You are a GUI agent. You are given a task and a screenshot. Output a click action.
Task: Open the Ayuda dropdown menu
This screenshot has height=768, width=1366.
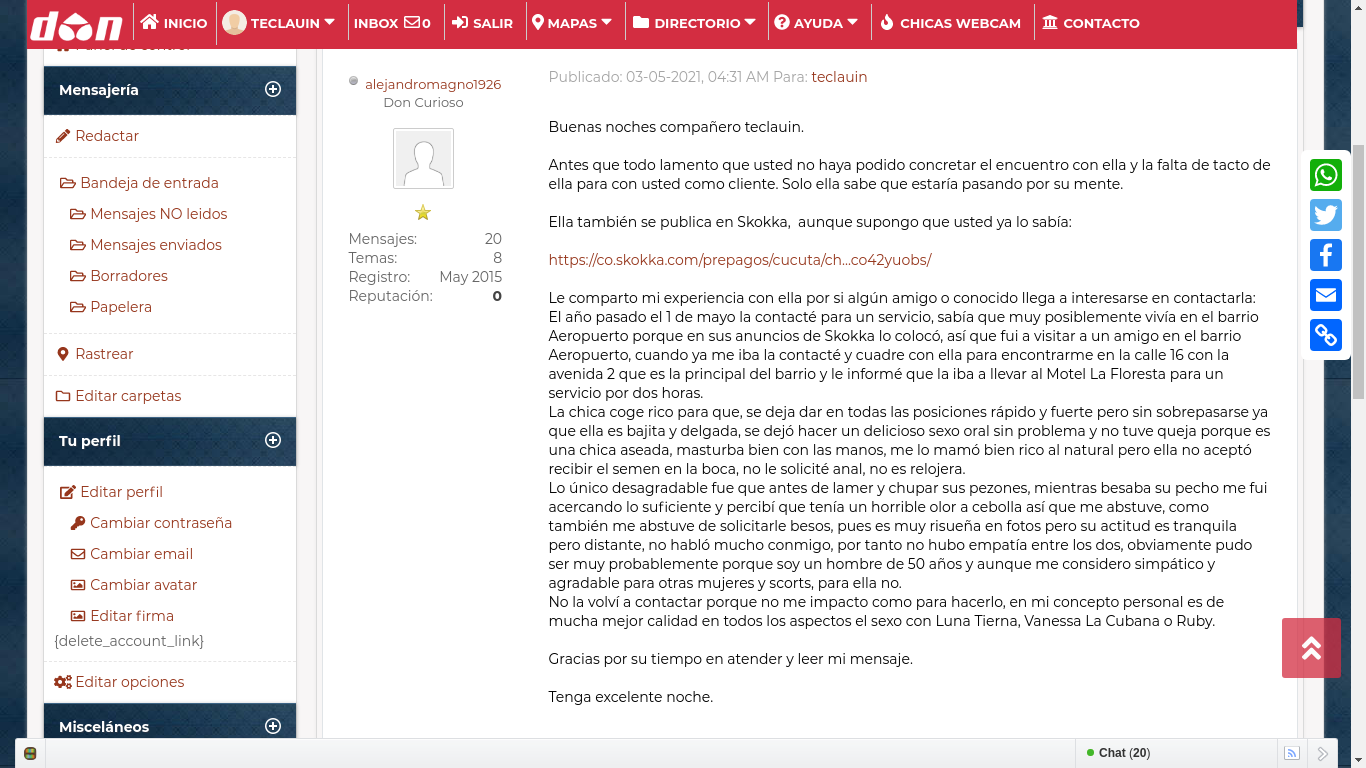click(x=816, y=23)
